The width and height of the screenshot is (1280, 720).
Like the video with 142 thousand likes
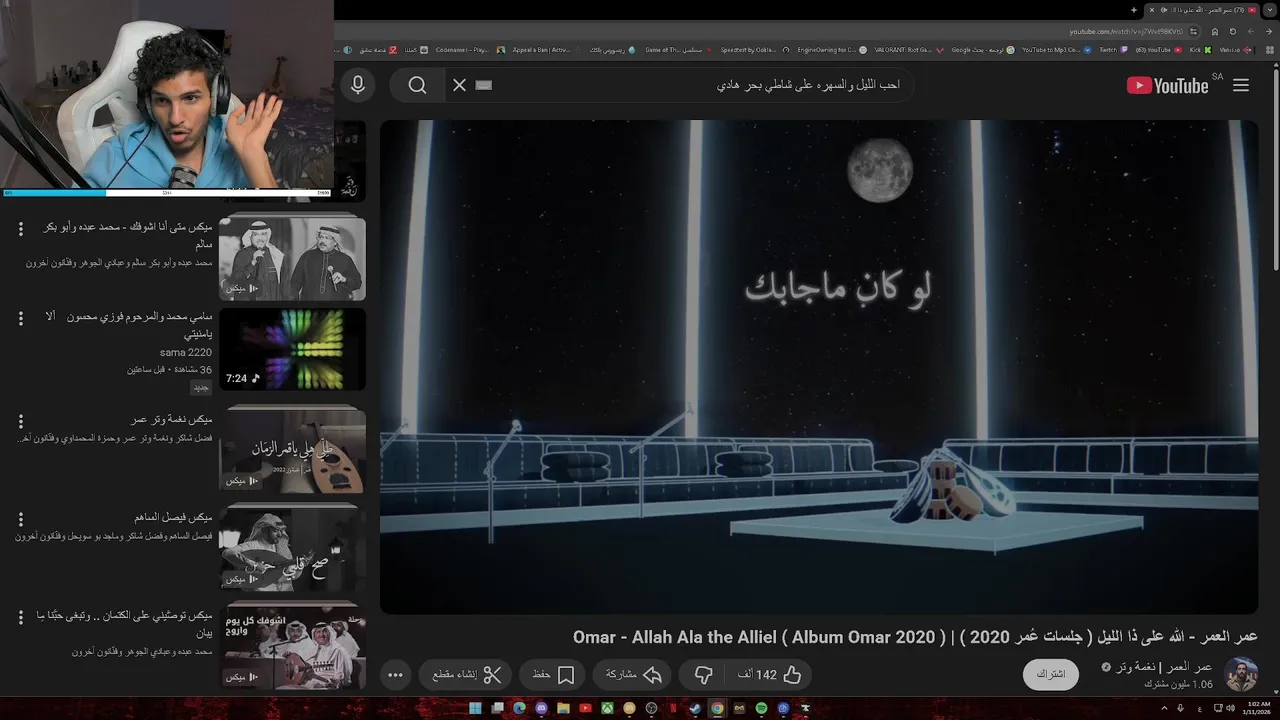tap(770, 675)
